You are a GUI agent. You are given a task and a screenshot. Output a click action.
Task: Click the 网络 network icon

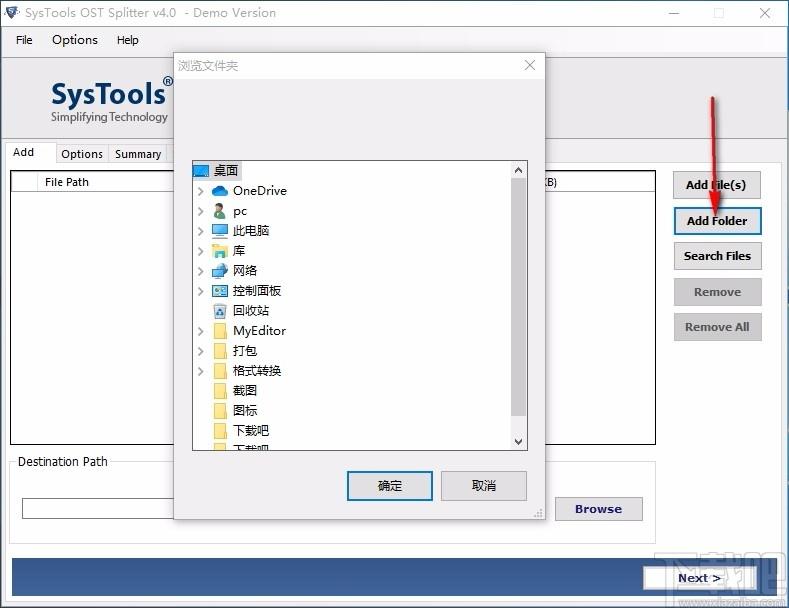220,271
